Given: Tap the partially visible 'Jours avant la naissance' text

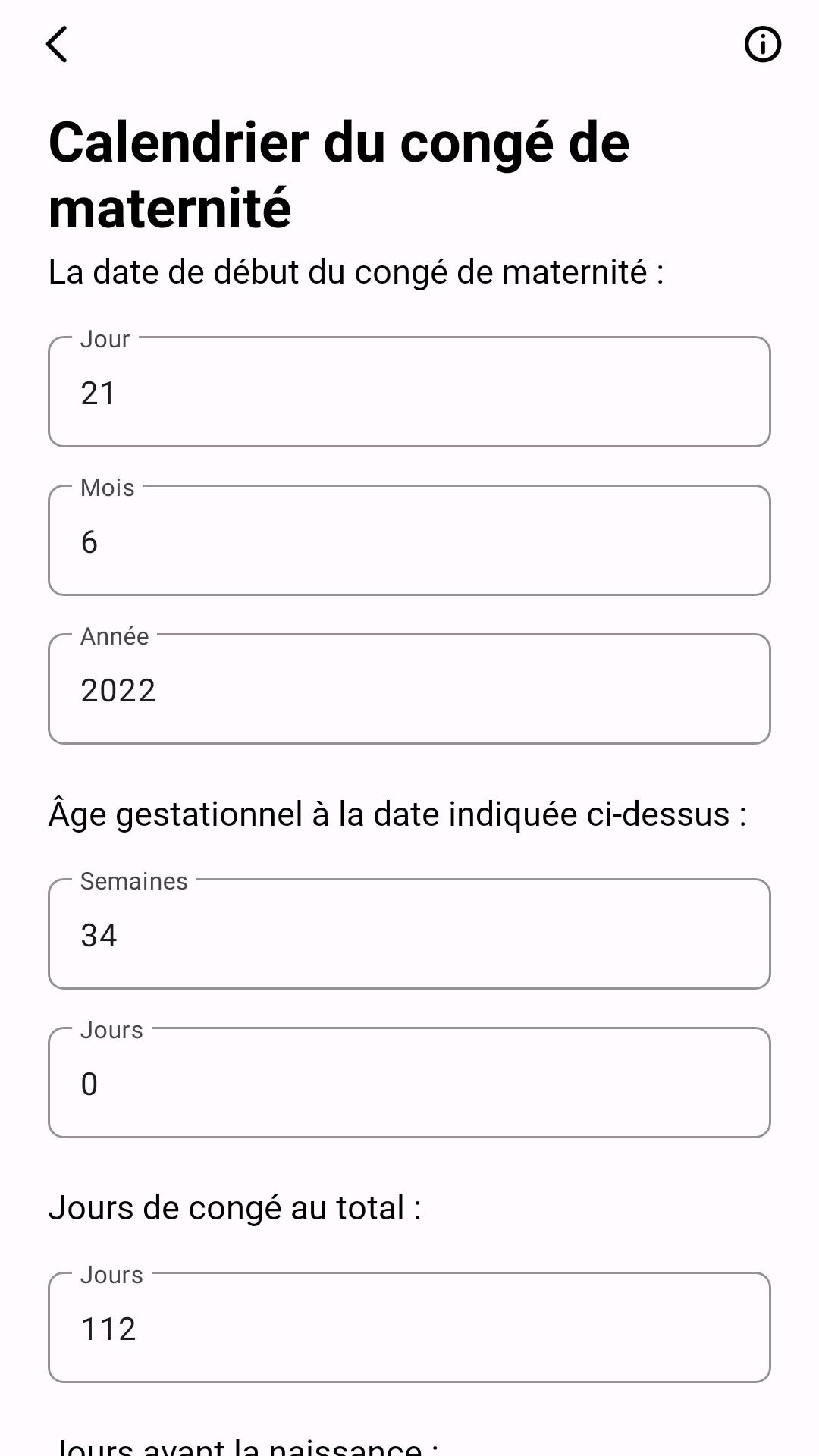Looking at the screenshot, I should [243, 1444].
